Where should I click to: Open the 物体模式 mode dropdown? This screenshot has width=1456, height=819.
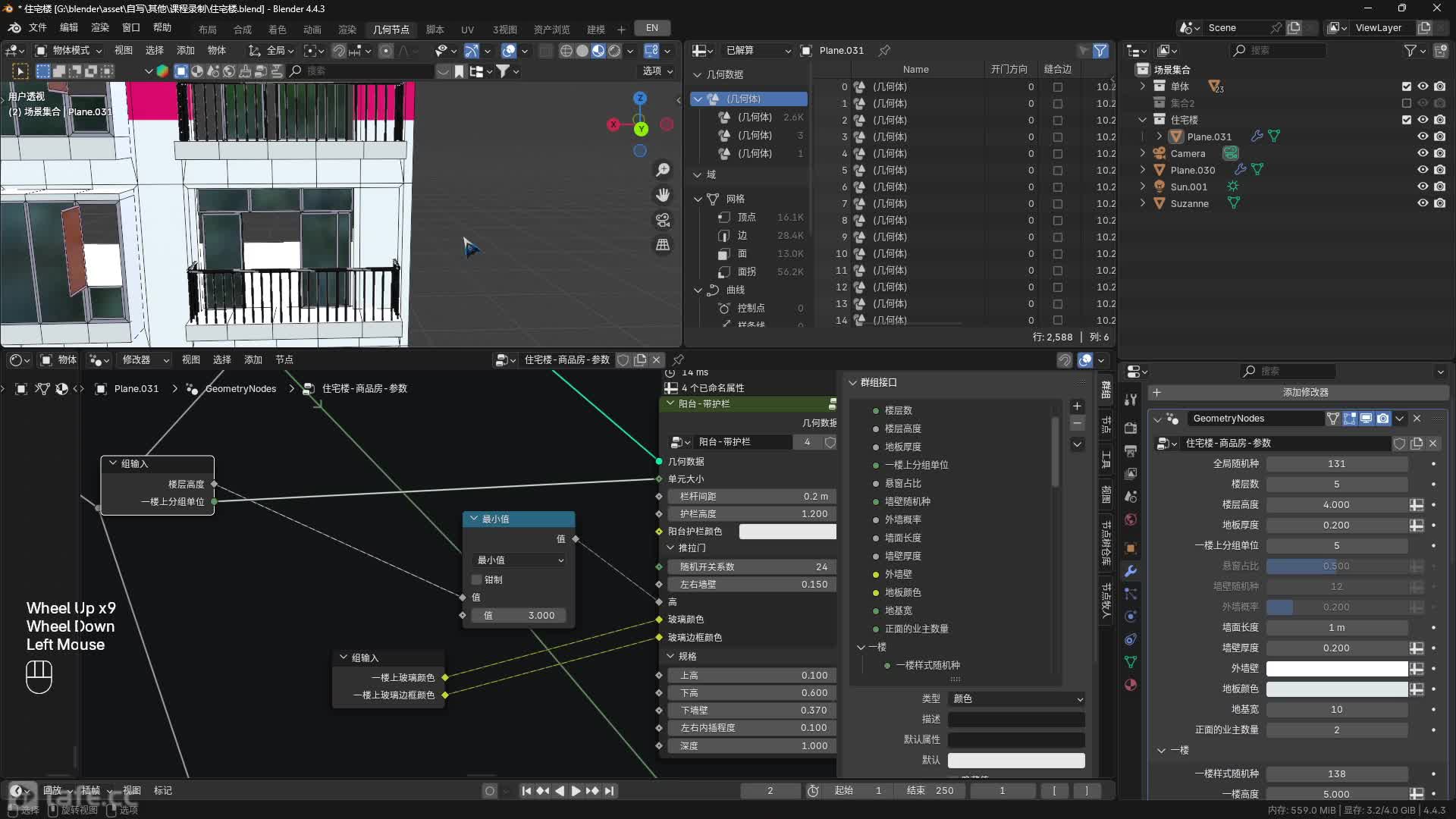click(x=69, y=51)
